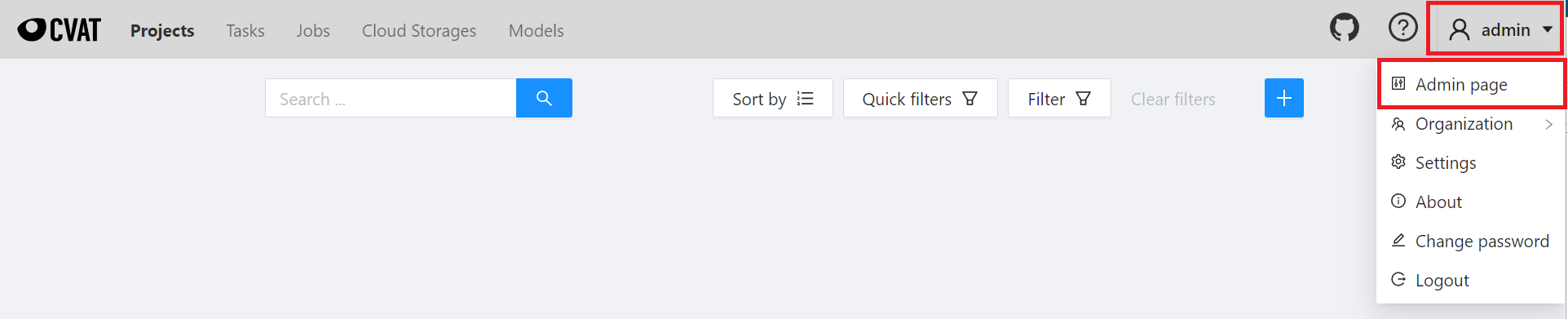Switch to the Tasks tab
The image size is (1568, 319).
pos(245,30)
